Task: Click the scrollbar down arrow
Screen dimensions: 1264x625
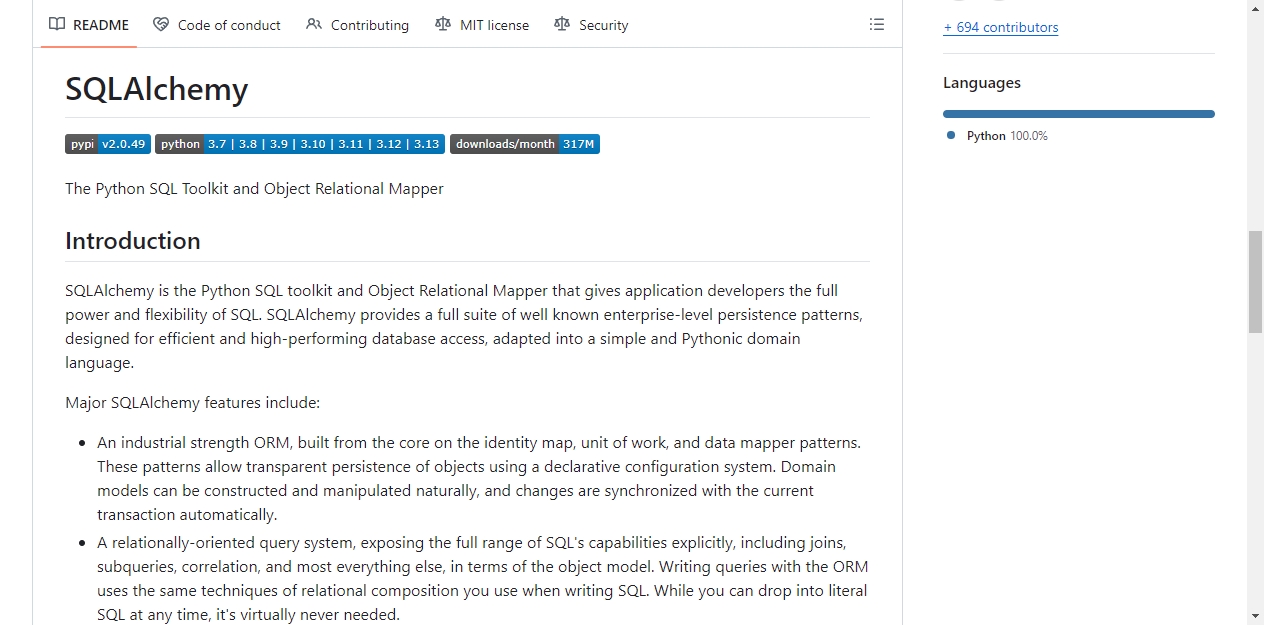Action: coord(1255,616)
